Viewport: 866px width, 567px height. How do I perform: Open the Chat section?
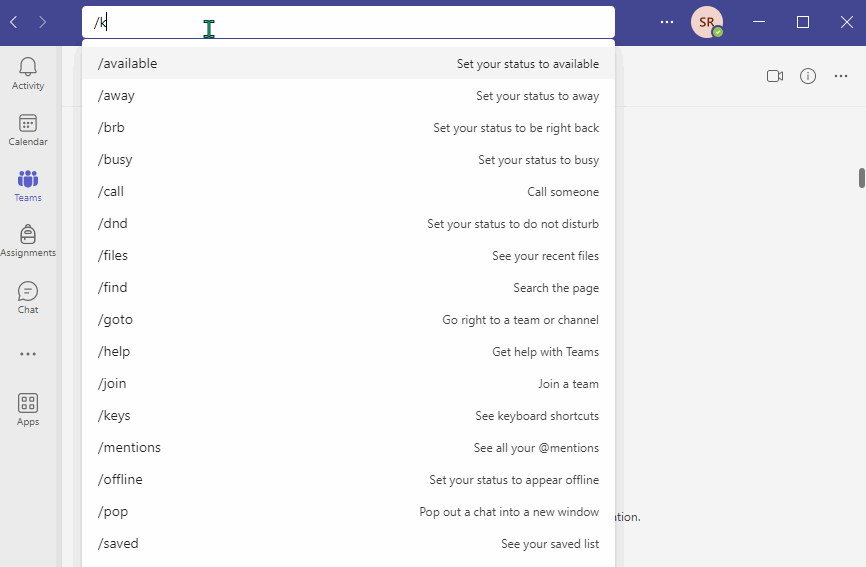pyautogui.click(x=28, y=298)
